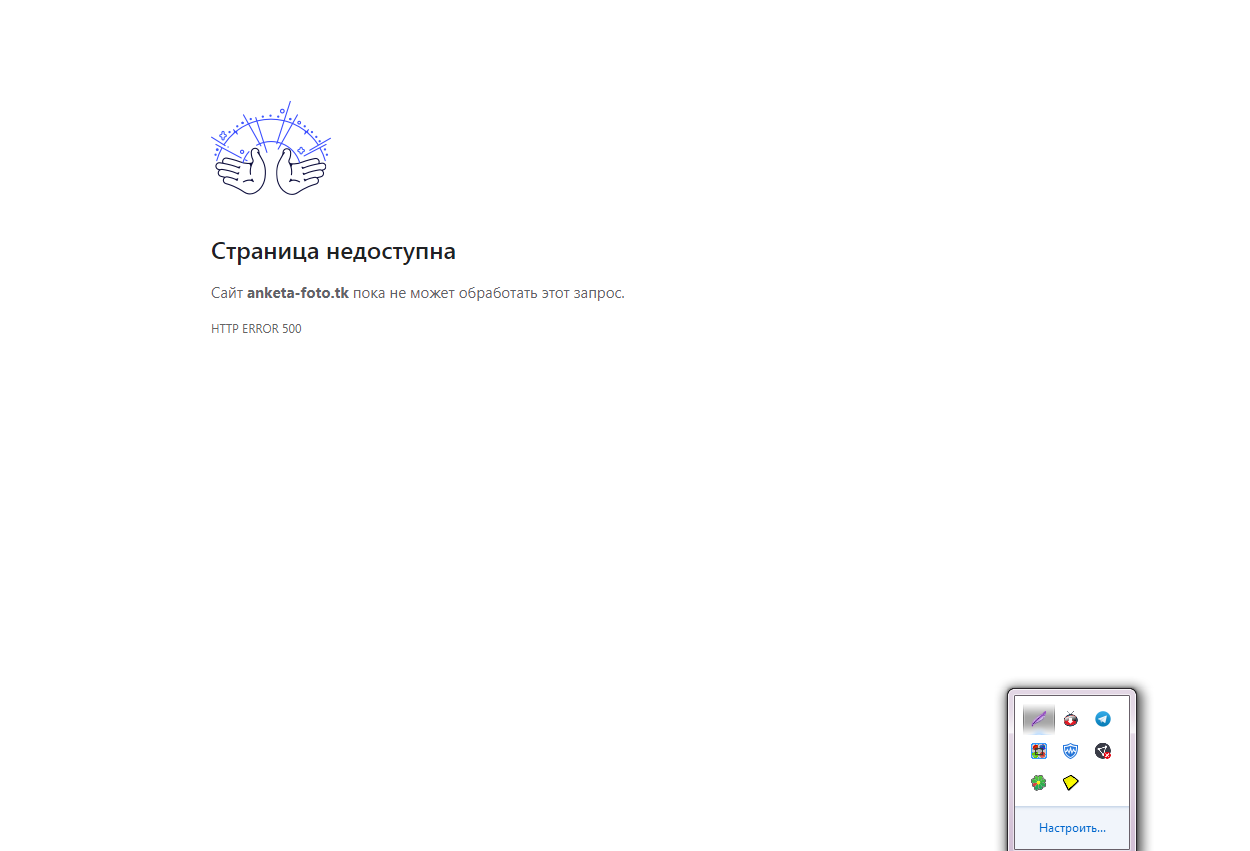Click the left hand in the illustration
This screenshot has height=851, width=1250.
[x=242, y=172]
